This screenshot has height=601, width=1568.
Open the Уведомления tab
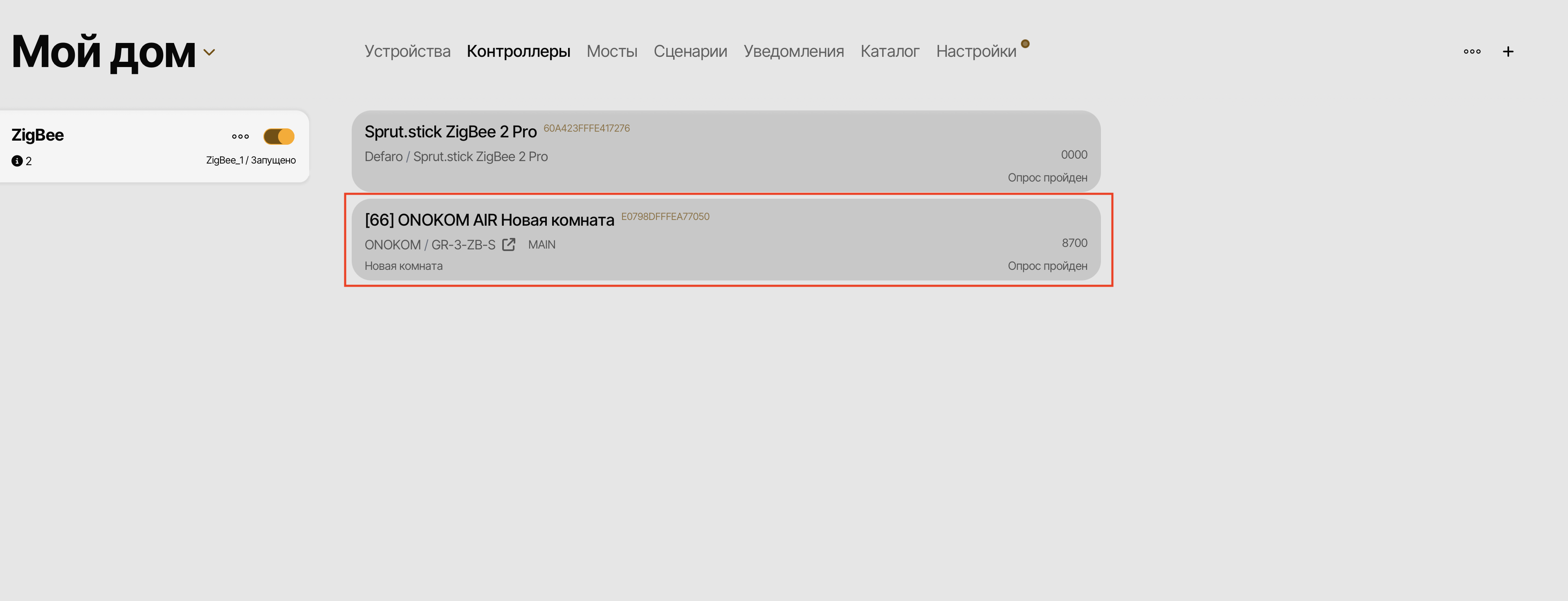click(794, 52)
